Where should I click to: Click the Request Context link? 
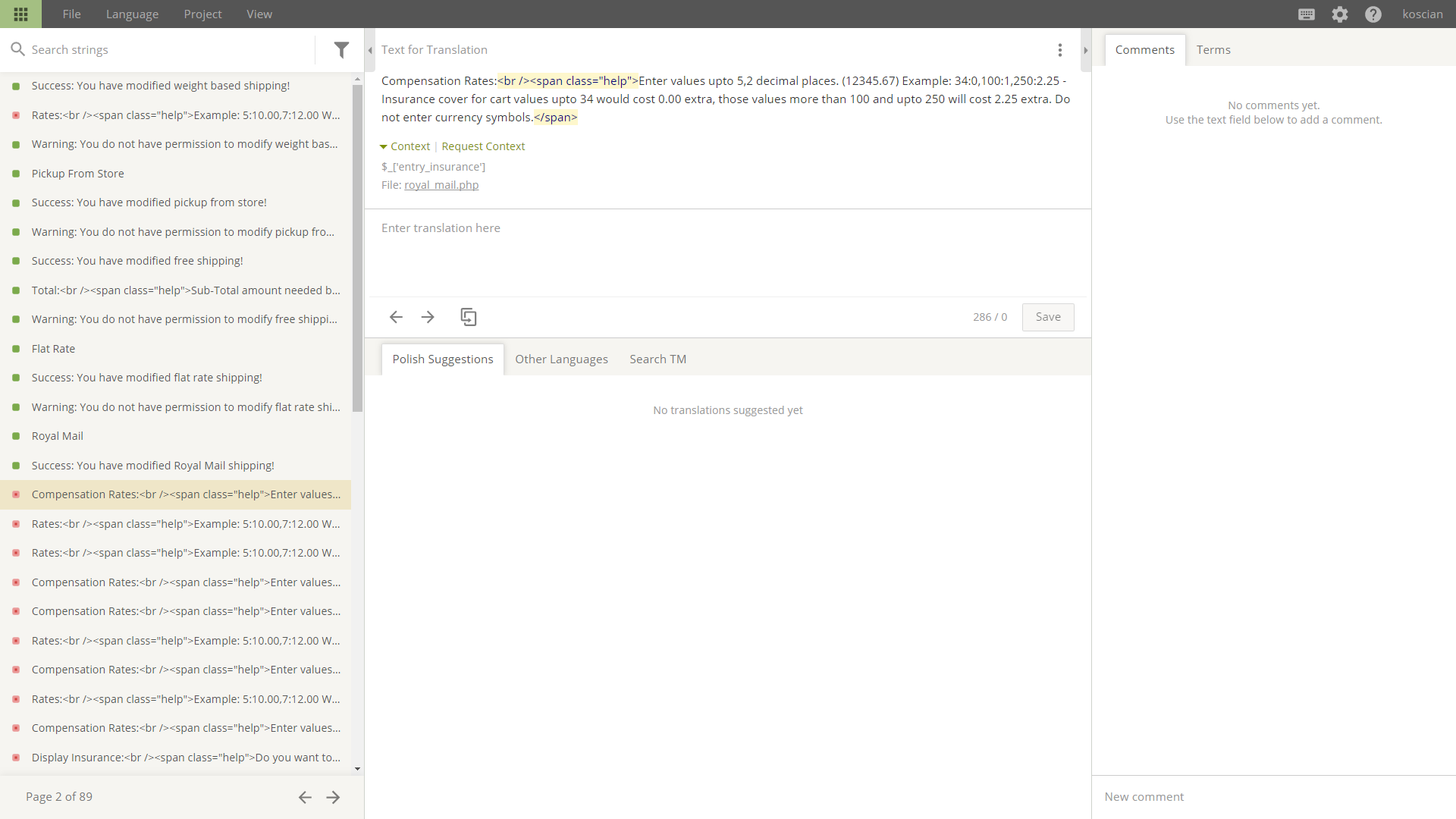pyautogui.click(x=483, y=146)
